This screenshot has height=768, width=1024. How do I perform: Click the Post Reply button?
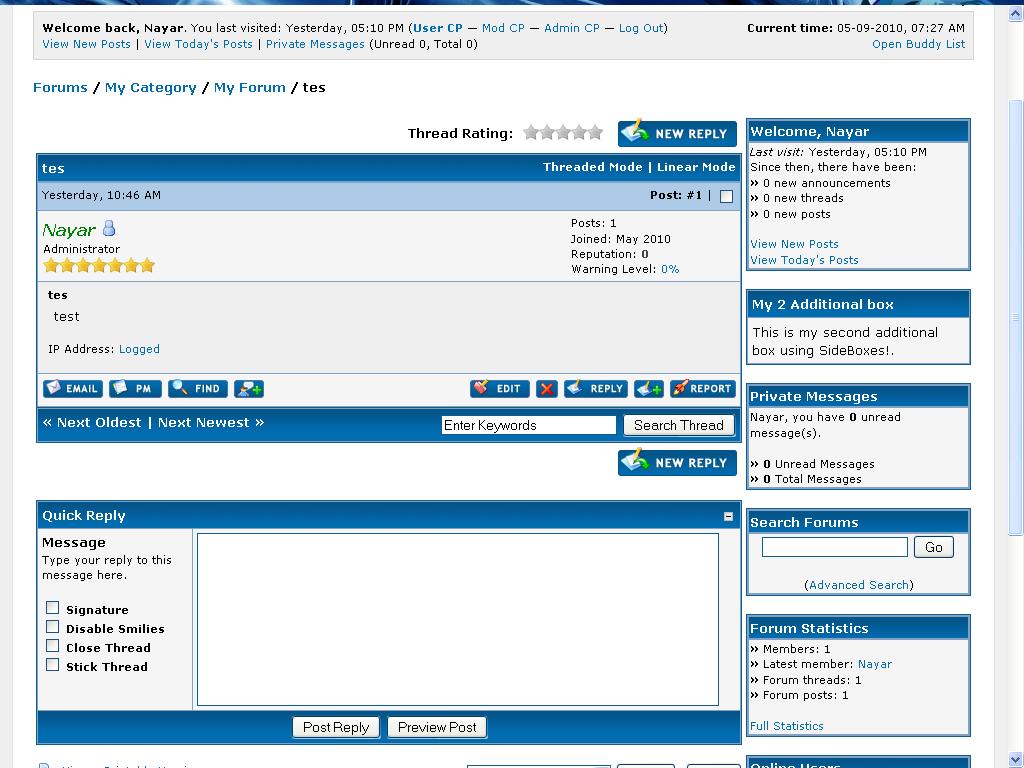336,727
